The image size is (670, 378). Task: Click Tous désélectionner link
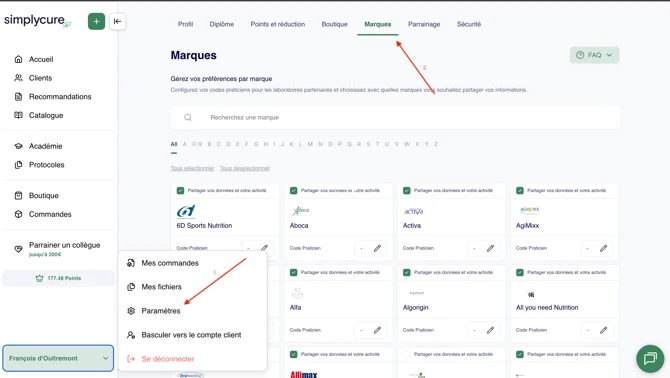point(245,168)
